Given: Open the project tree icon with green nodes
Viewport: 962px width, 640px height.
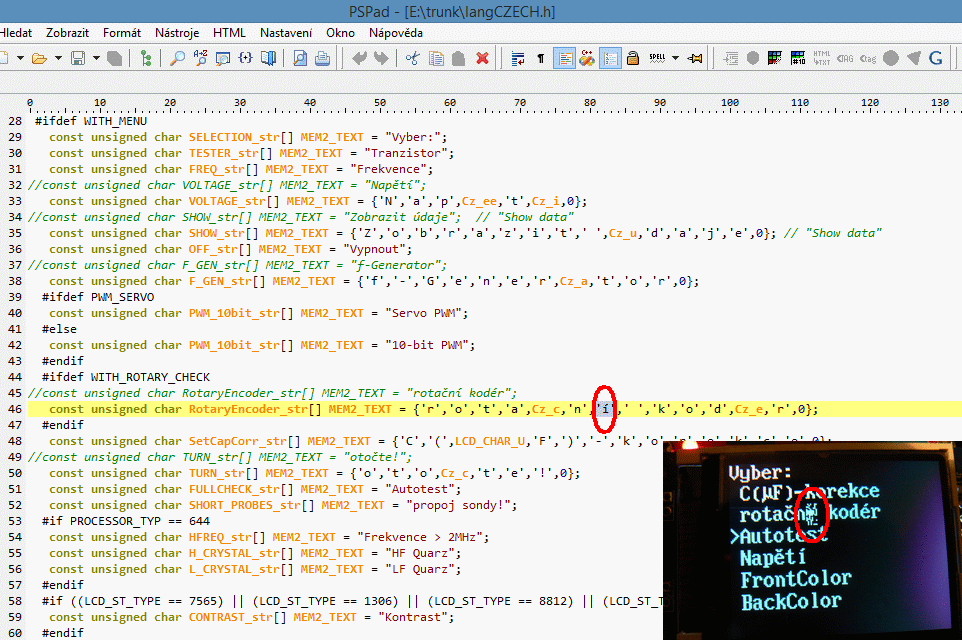Looking at the screenshot, I should coord(145,58).
